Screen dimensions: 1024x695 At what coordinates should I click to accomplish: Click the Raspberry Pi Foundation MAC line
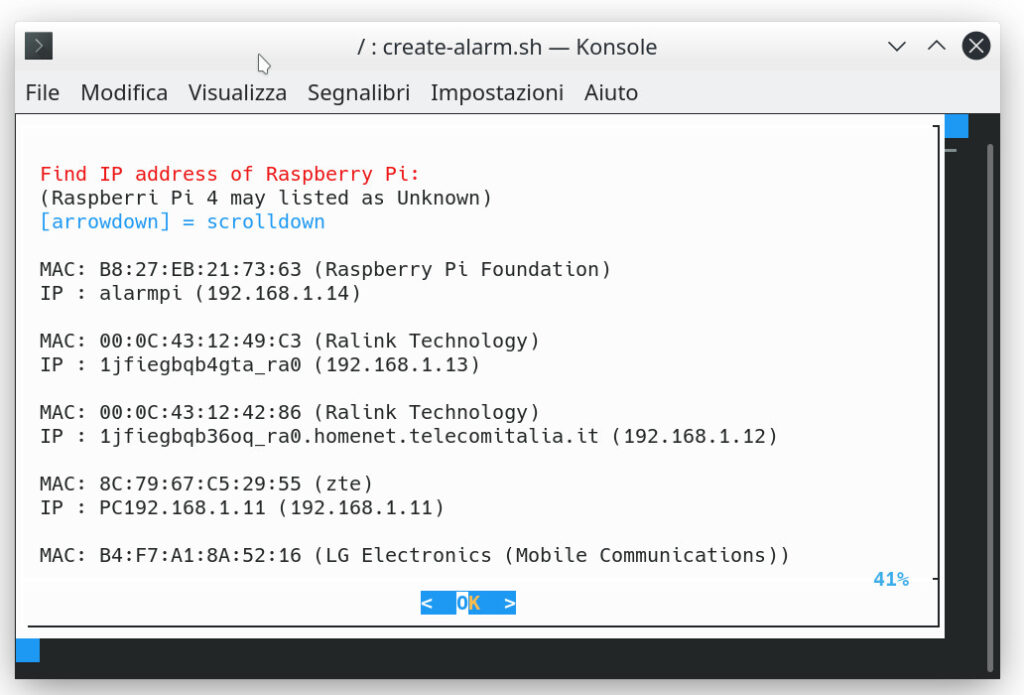coord(325,269)
